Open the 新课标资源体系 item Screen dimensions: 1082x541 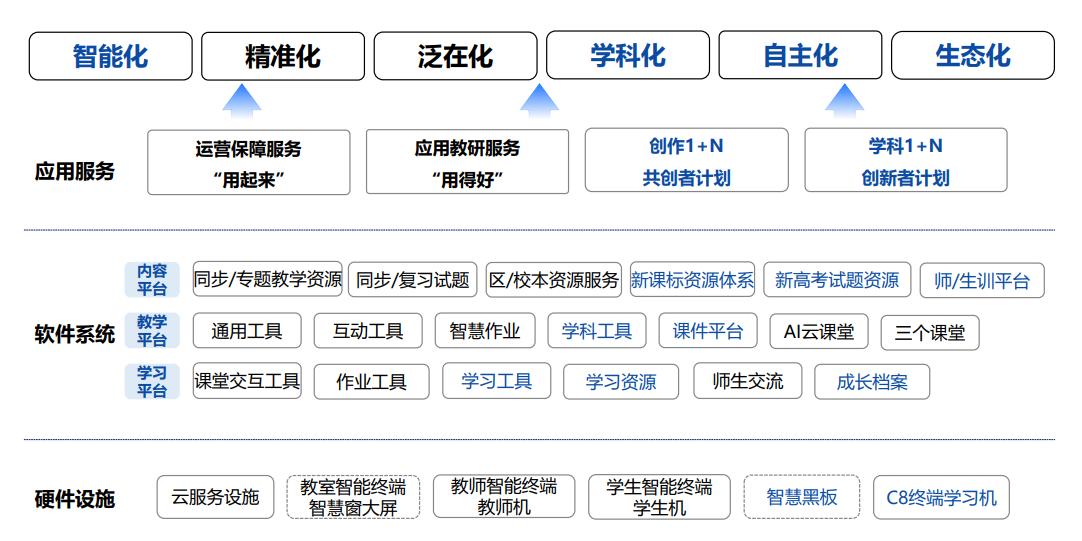pos(692,280)
